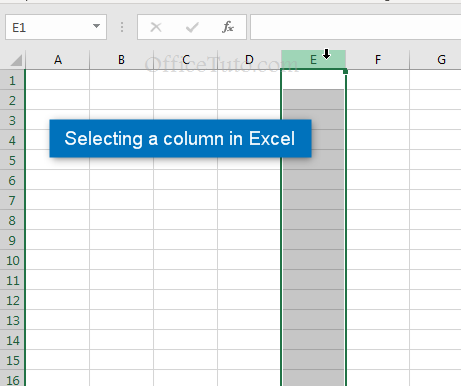
Task: Select row 8 header
Action: pyautogui.click(x=12, y=220)
